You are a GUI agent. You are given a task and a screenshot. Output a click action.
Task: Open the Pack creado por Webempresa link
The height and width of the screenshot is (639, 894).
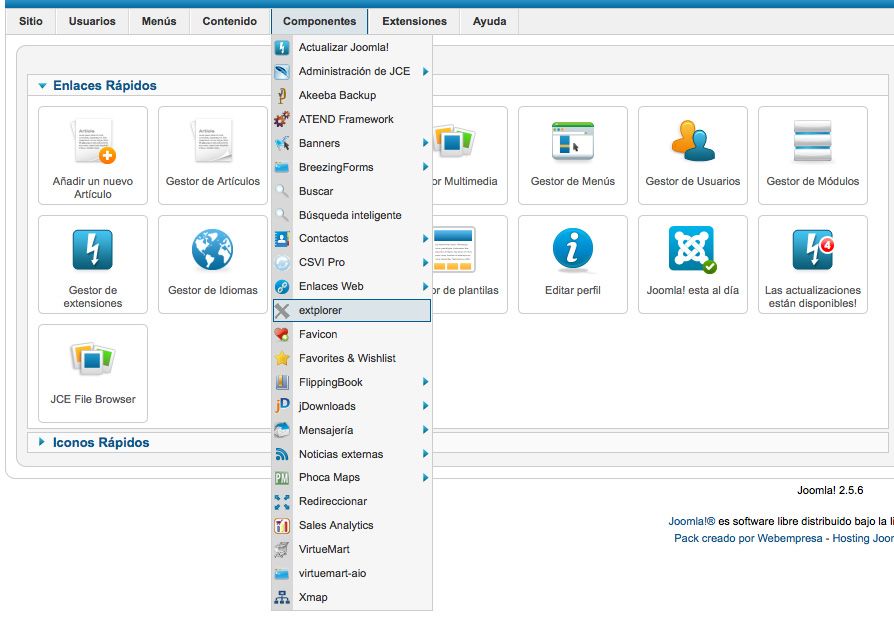(748, 538)
